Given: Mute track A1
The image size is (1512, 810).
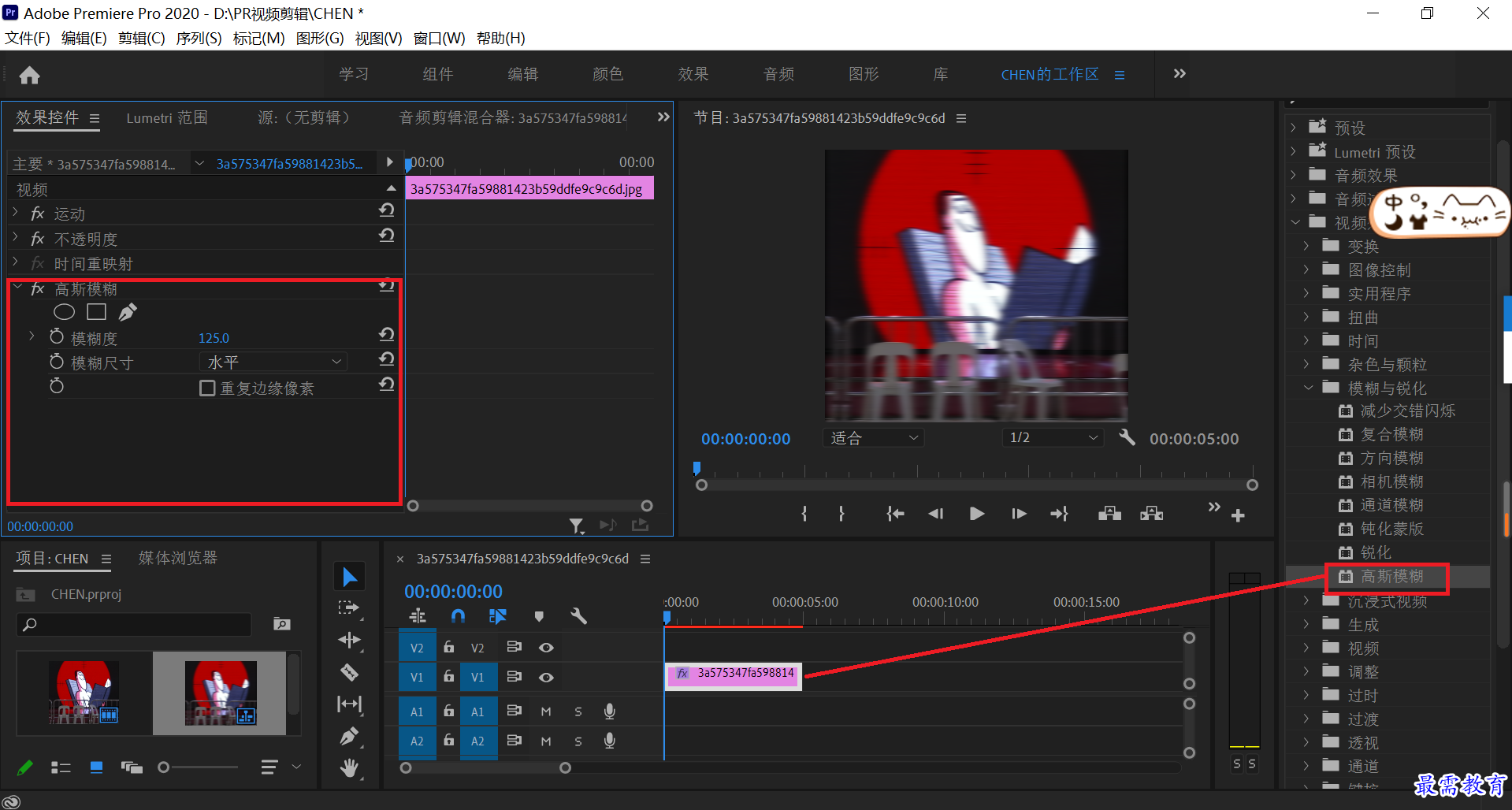Looking at the screenshot, I should coord(546,712).
